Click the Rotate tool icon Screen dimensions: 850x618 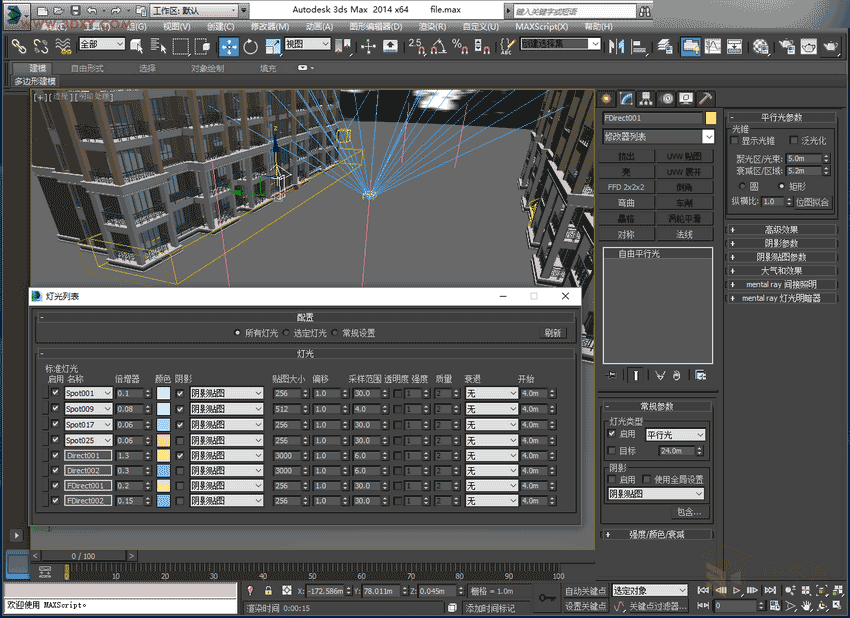click(x=250, y=46)
